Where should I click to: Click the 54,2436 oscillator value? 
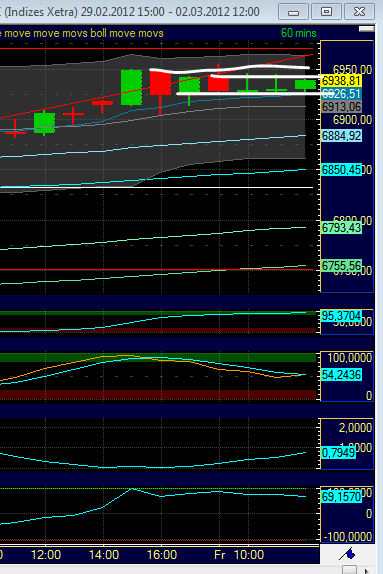coord(341,375)
